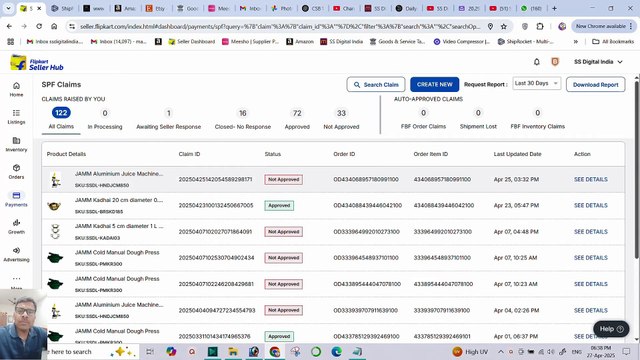
Task: See details for Apr 07, 10:25 AM claim
Action: pyautogui.click(x=591, y=258)
